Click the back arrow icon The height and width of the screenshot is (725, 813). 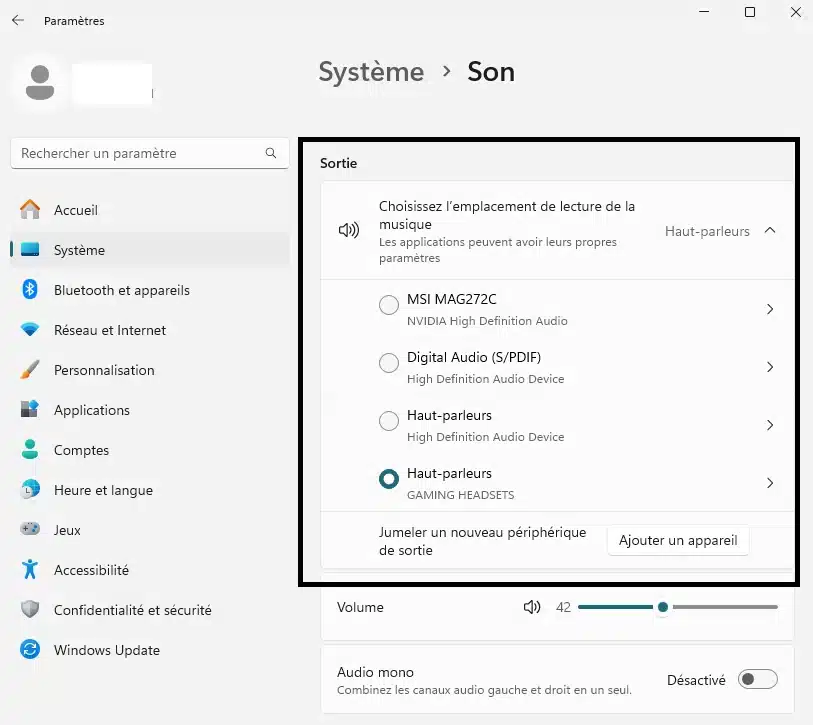18,20
